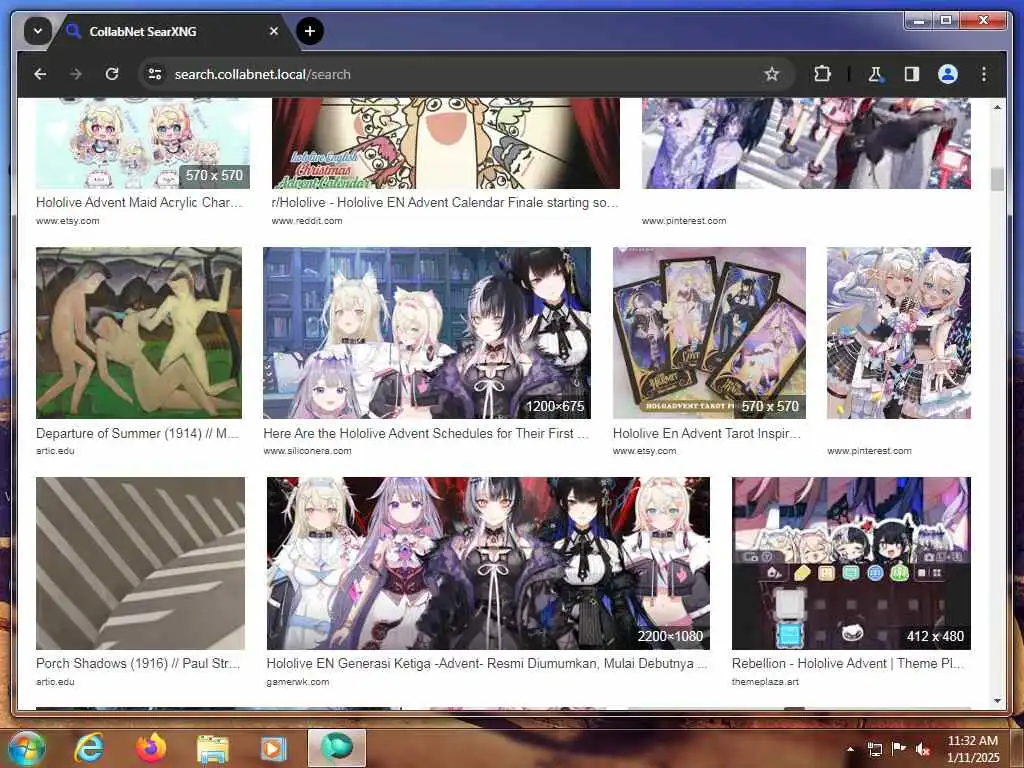The width and height of the screenshot is (1024, 768).
Task: Click the scrollbar down arrow
Action: 997,701
